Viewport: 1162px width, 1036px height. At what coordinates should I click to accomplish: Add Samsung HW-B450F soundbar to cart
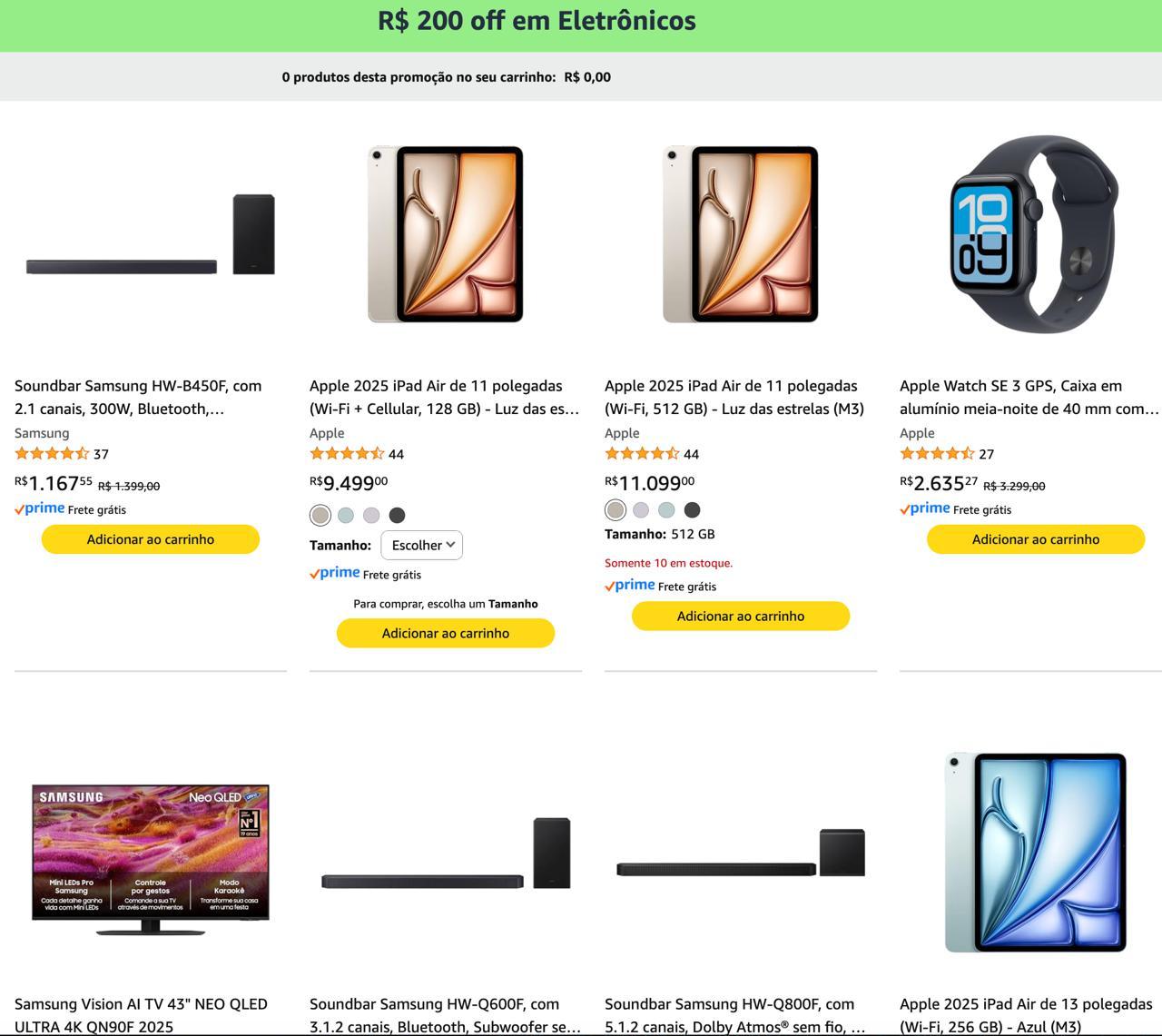pyautogui.click(x=151, y=539)
